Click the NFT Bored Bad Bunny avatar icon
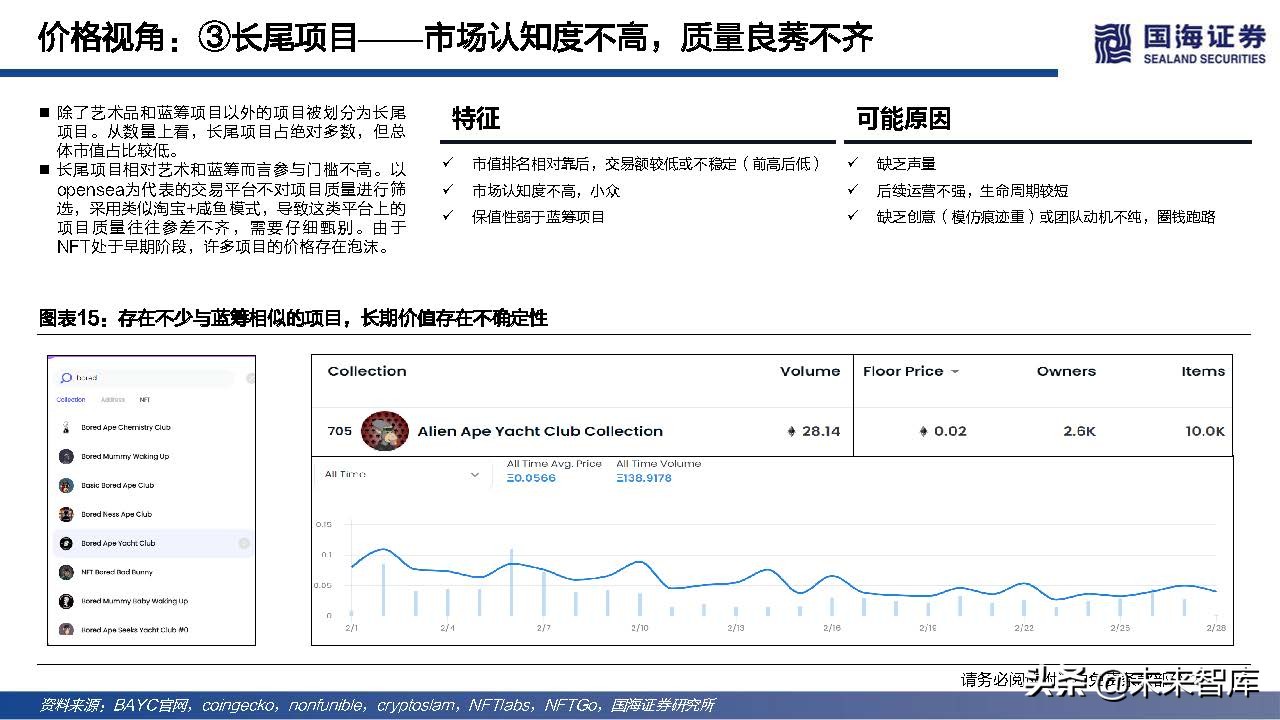Image resolution: width=1280 pixels, height=720 pixels. click(x=66, y=572)
